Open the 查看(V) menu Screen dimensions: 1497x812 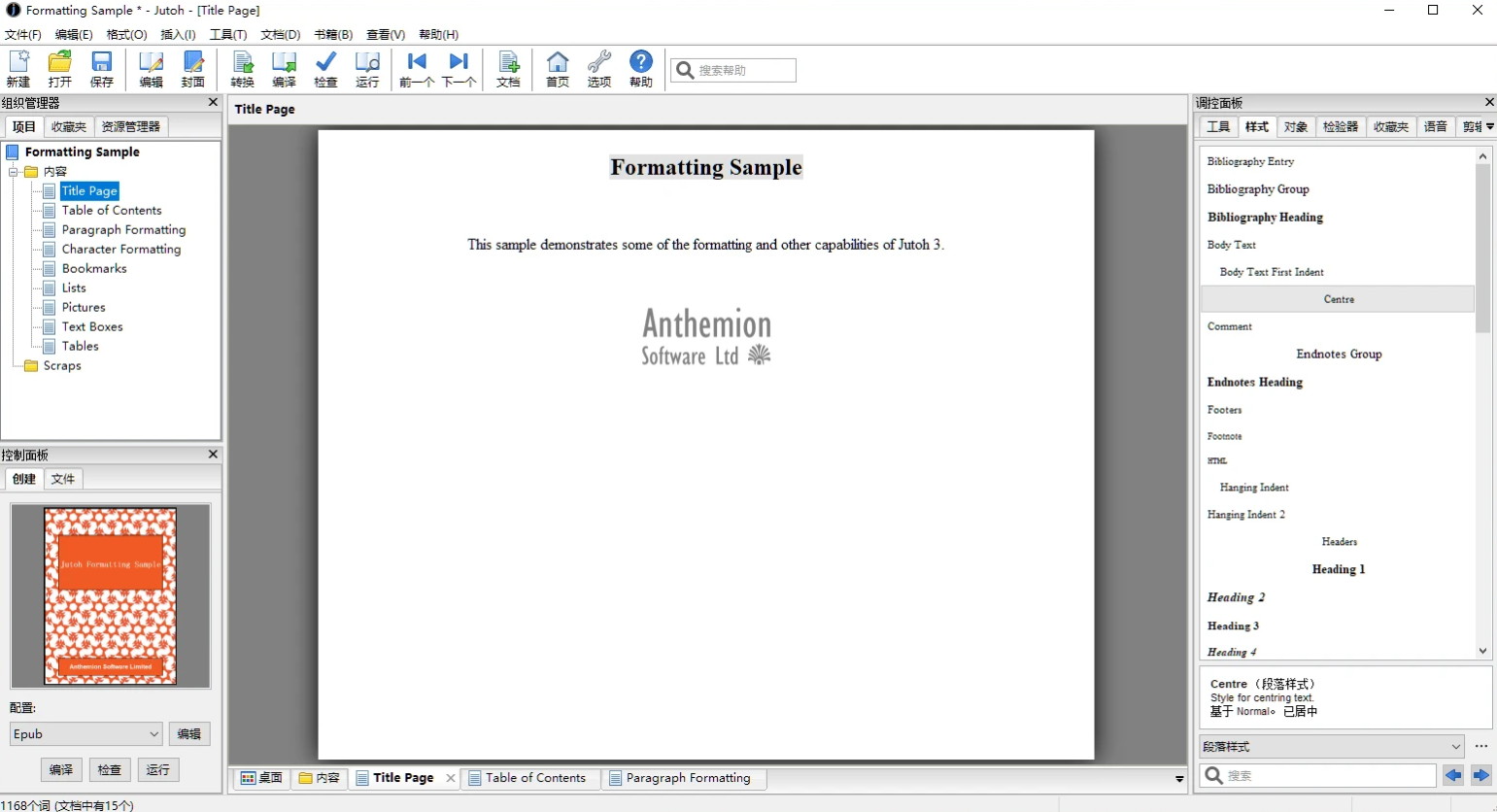tap(386, 34)
